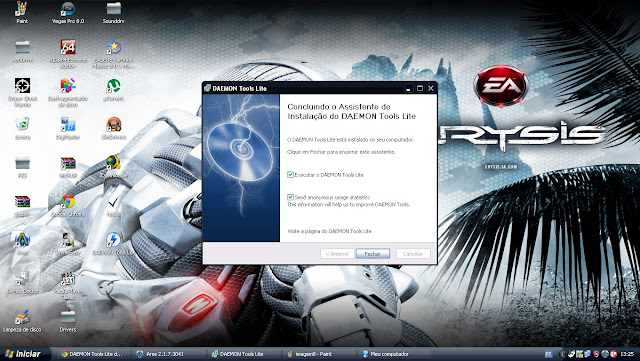Open the Paint desktop shortcut
The image size is (640, 361).
coord(22,8)
